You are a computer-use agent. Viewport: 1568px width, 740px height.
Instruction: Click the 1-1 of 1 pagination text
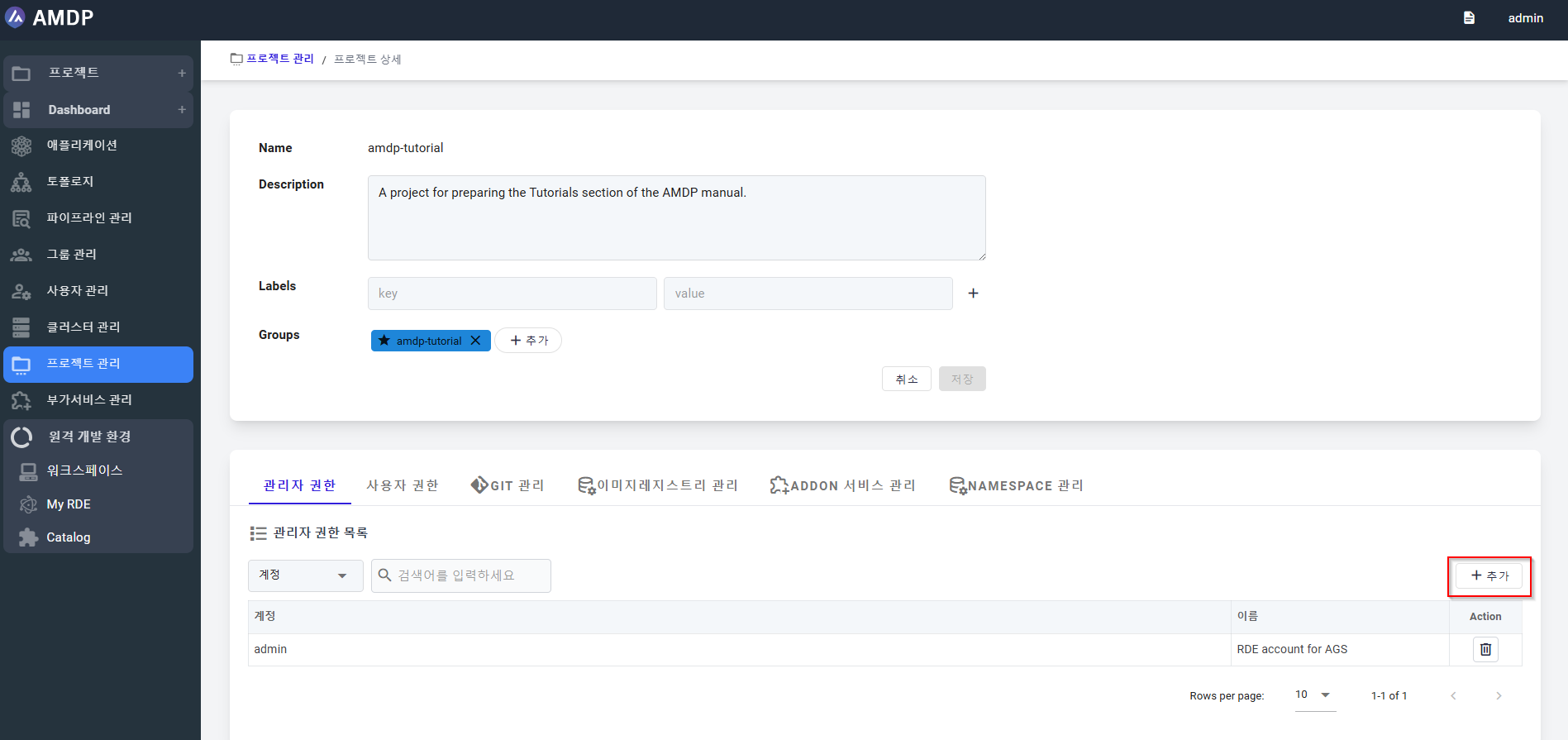(x=1389, y=696)
